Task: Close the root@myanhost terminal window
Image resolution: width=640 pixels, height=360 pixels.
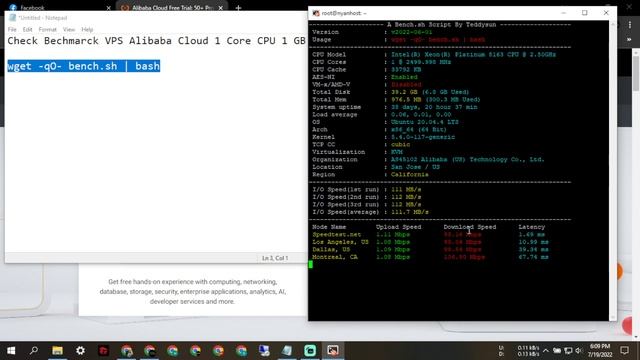Action: (x=606, y=13)
